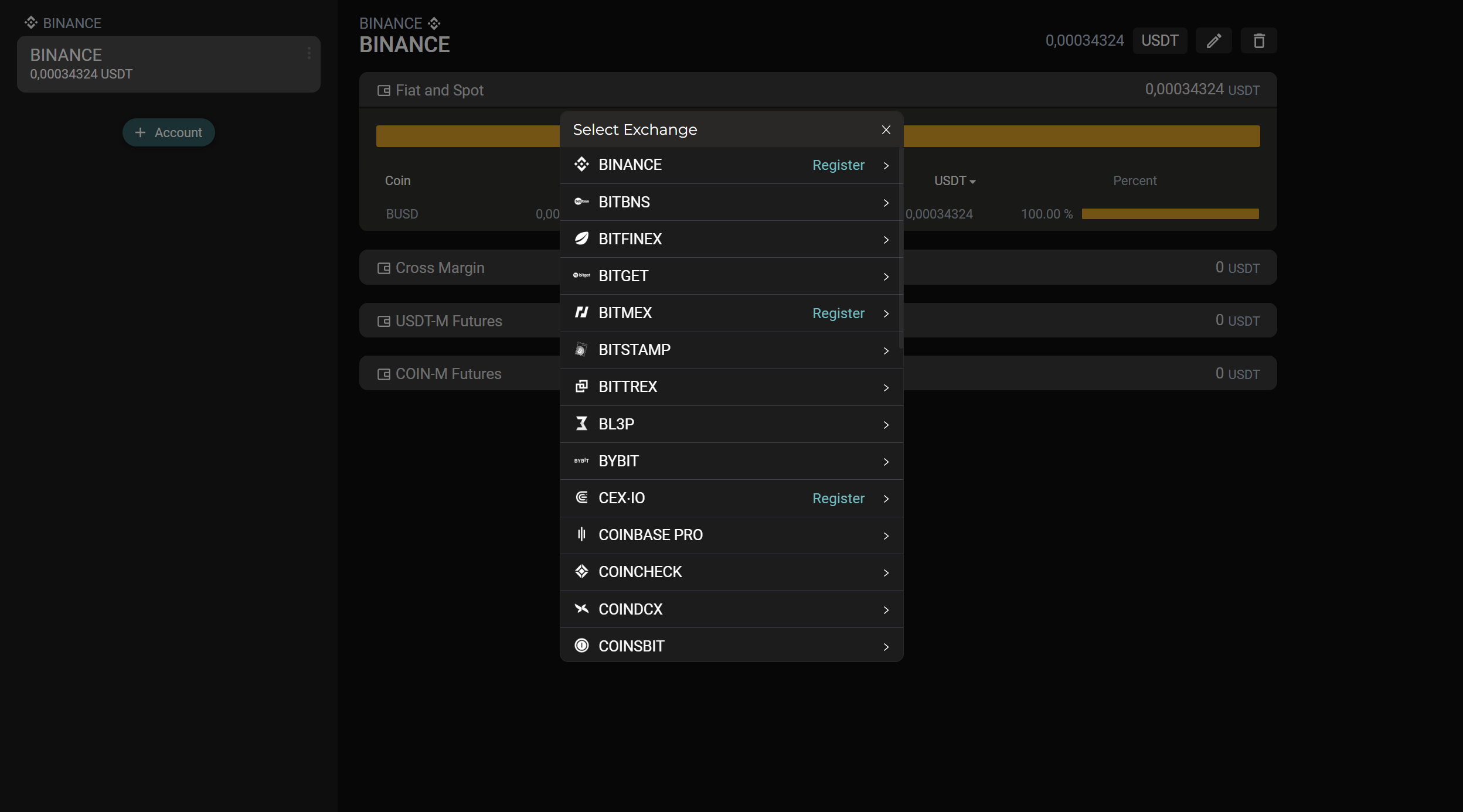Viewport: 1463px width, 812px height.
Task: Click the BITFINEX leaf logo icon
Action: click(581, 238)
